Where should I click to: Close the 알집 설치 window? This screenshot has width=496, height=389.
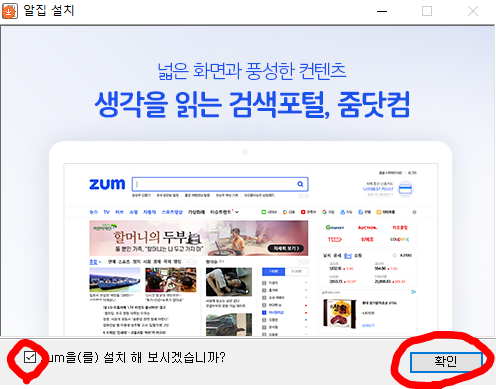(x=473, y=11)
